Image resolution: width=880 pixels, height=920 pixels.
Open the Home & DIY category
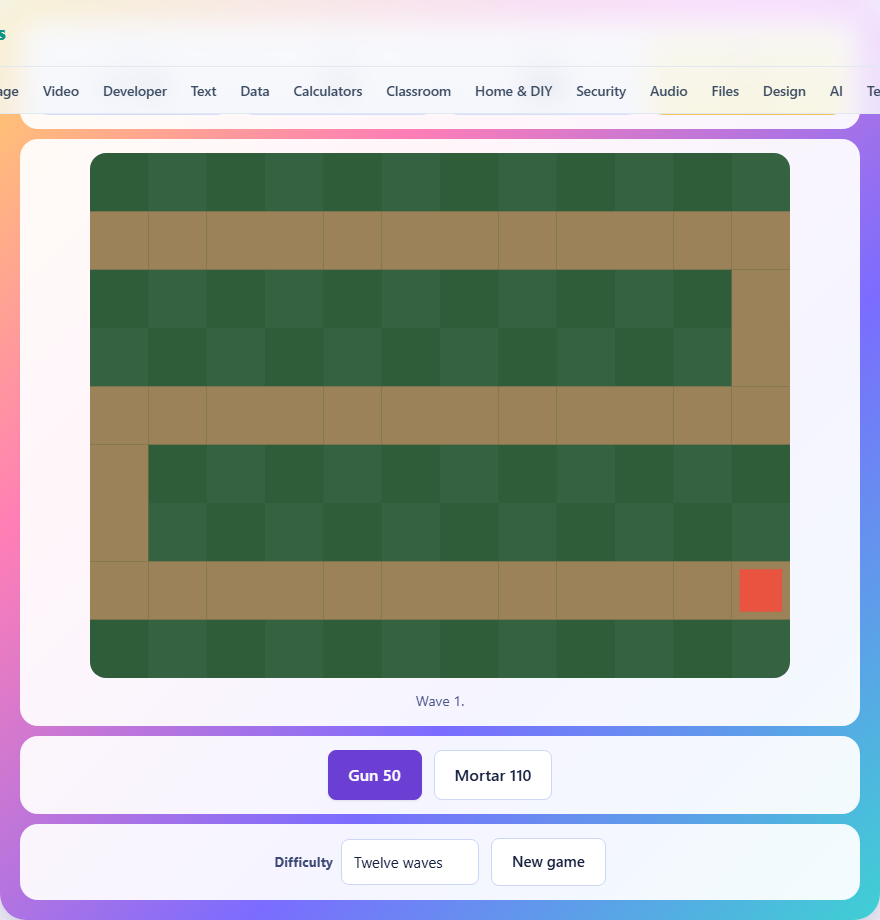(514, 92)
